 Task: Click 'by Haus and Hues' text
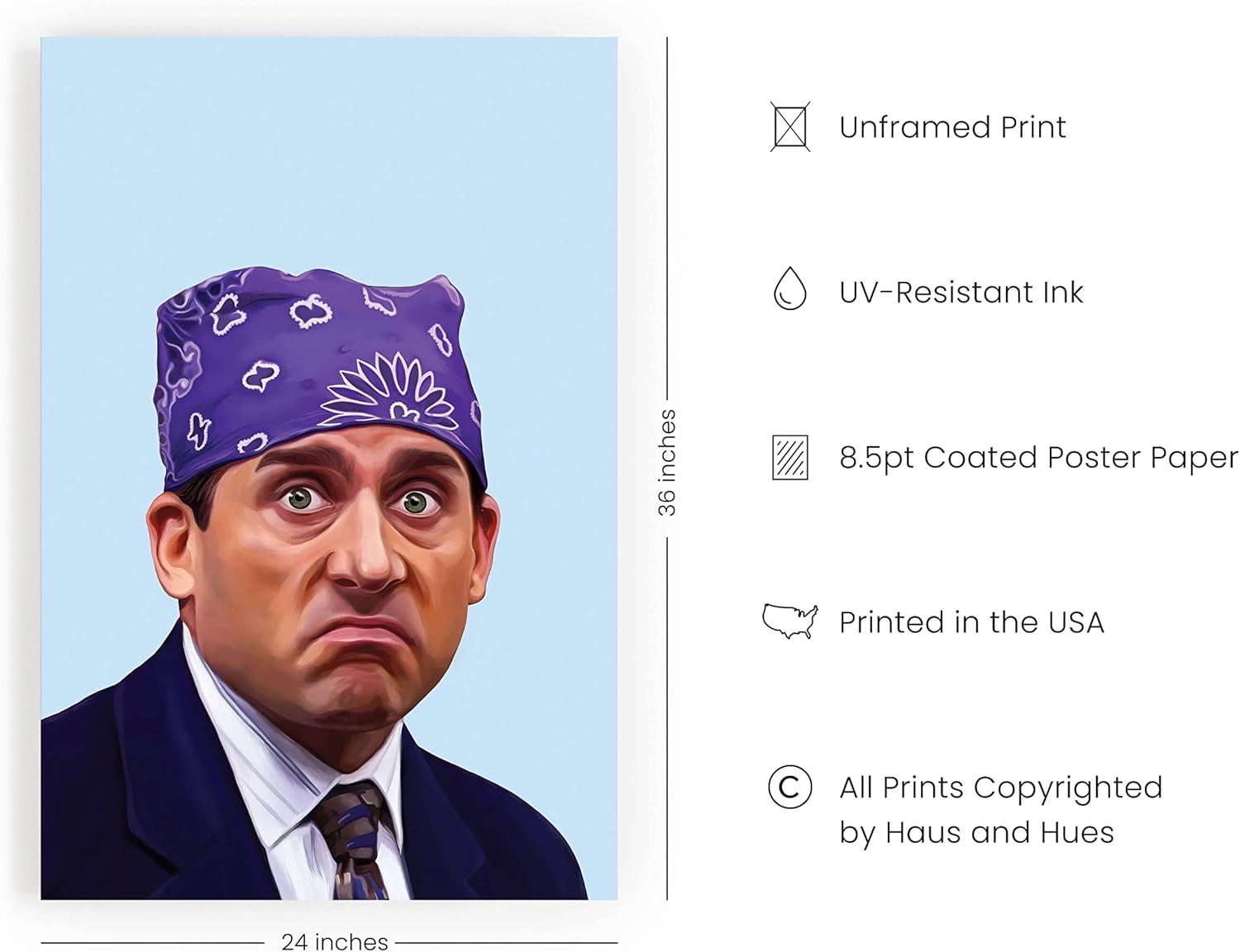tap(976, 832)
